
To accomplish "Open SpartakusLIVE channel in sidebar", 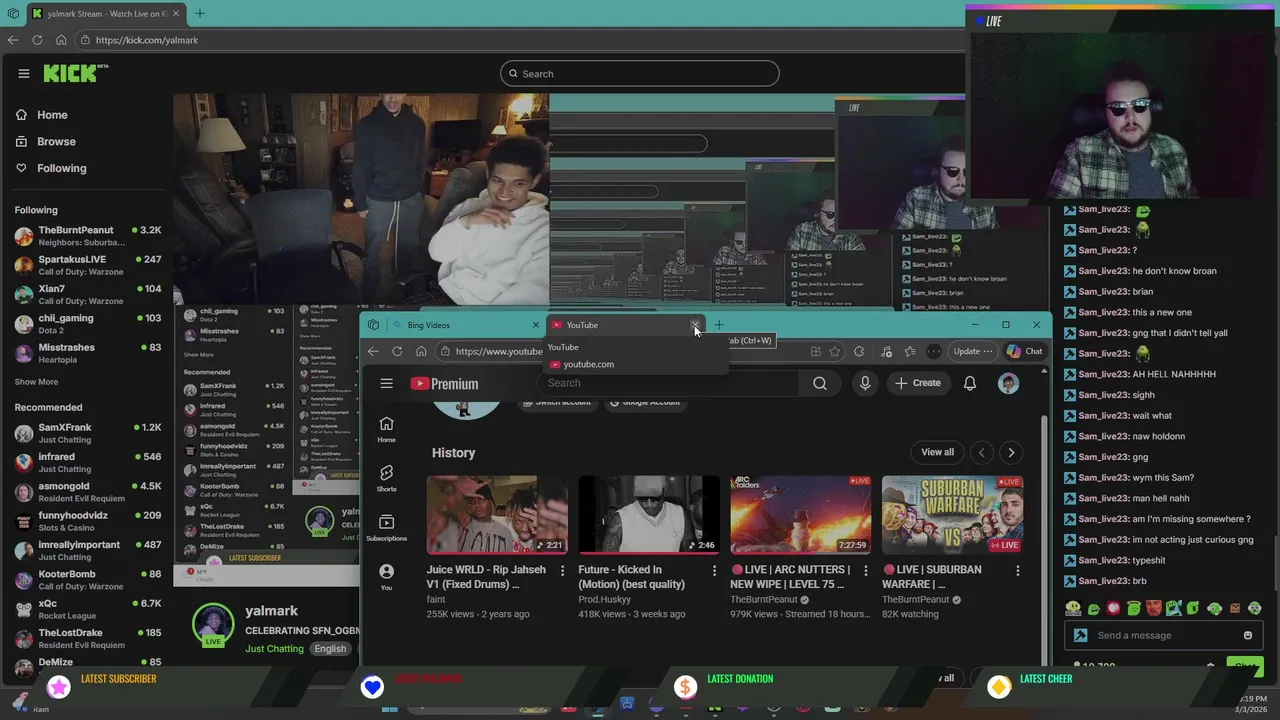I will tap(88, 265).
